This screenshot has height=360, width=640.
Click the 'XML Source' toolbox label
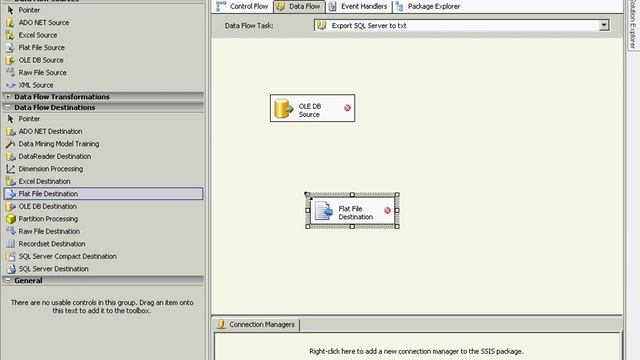tap(36, 85)
